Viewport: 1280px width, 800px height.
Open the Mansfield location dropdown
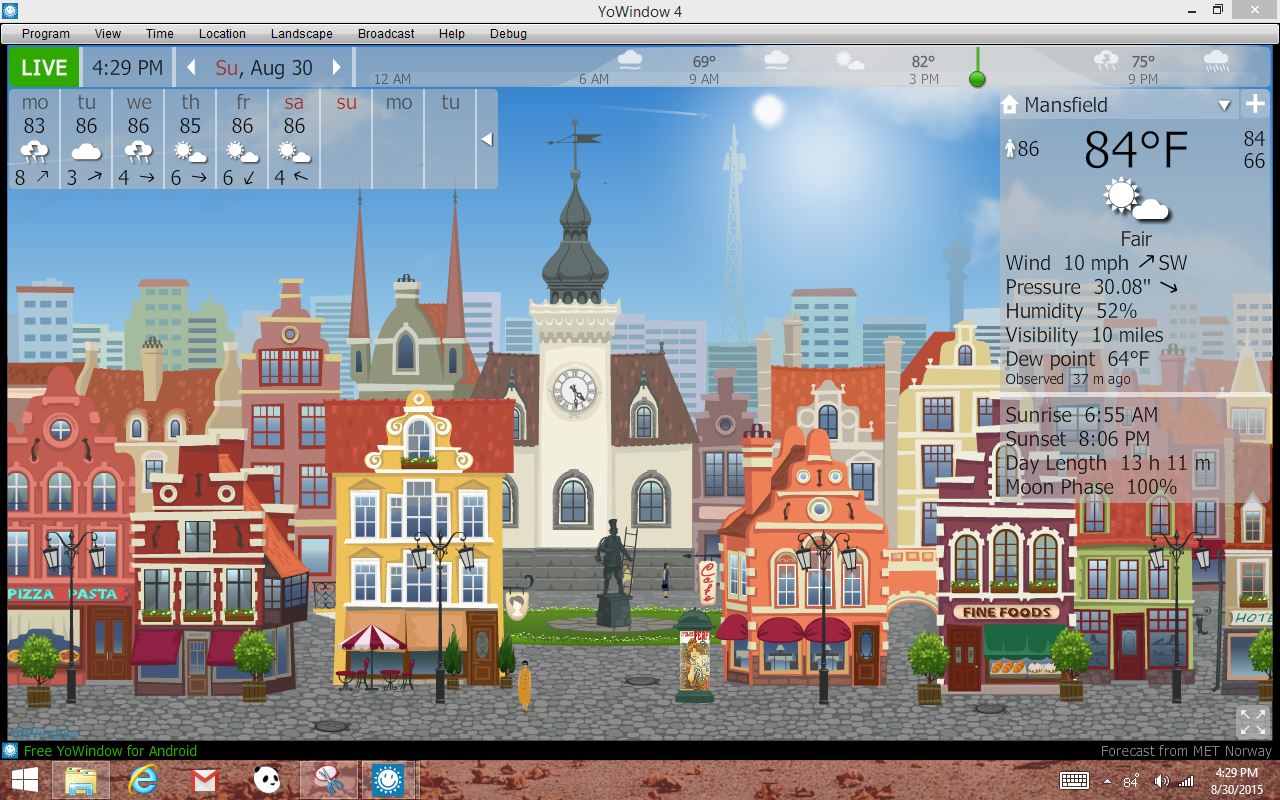[1224, 105]
